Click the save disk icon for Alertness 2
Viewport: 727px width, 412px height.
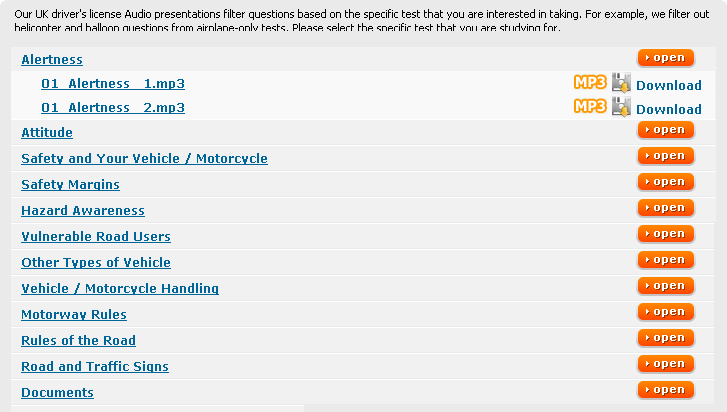621,108
